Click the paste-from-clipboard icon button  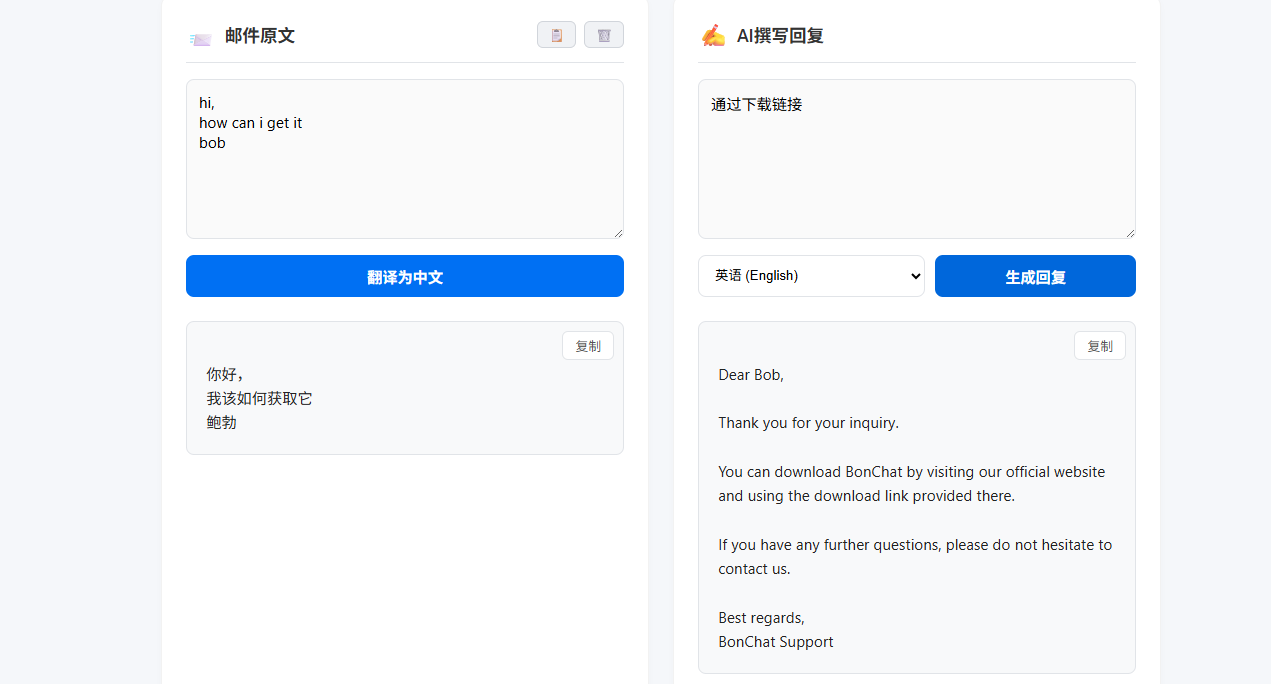556,35
